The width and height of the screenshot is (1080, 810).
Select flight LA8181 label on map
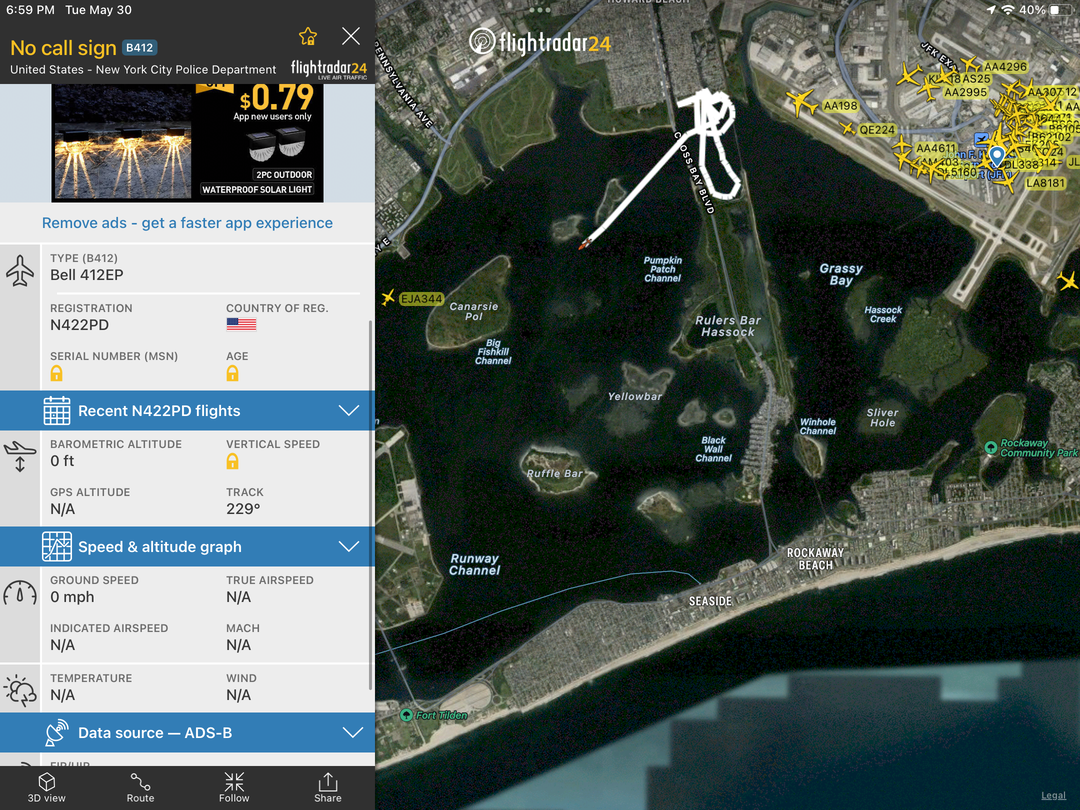(1045, 183)
